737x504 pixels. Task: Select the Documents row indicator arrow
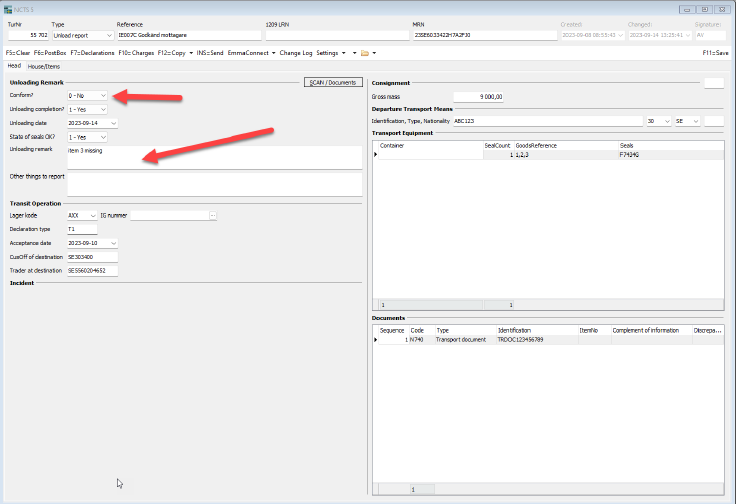point(376,340)
